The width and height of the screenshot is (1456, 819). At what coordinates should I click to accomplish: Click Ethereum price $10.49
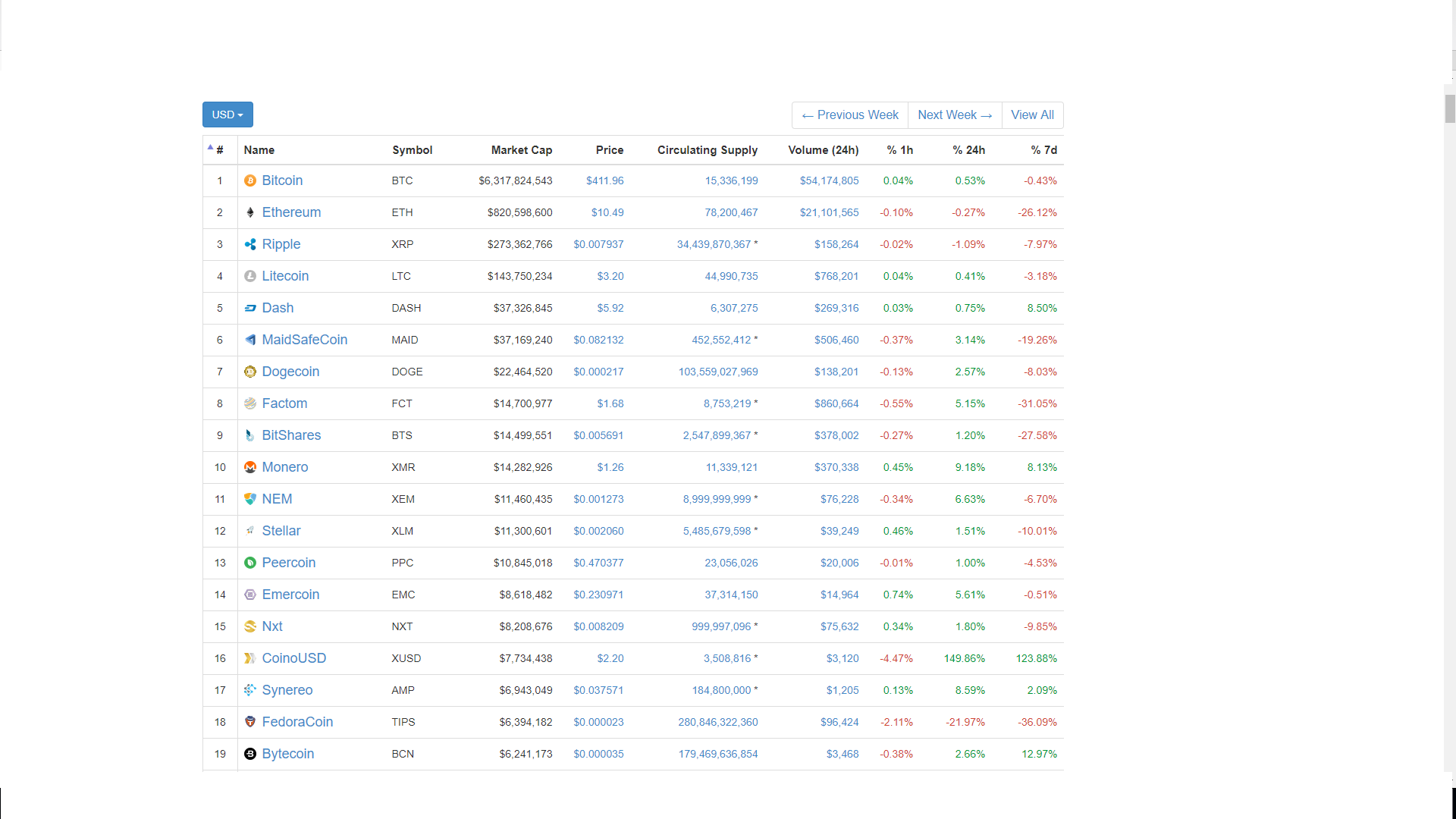(x=607, y=212)
